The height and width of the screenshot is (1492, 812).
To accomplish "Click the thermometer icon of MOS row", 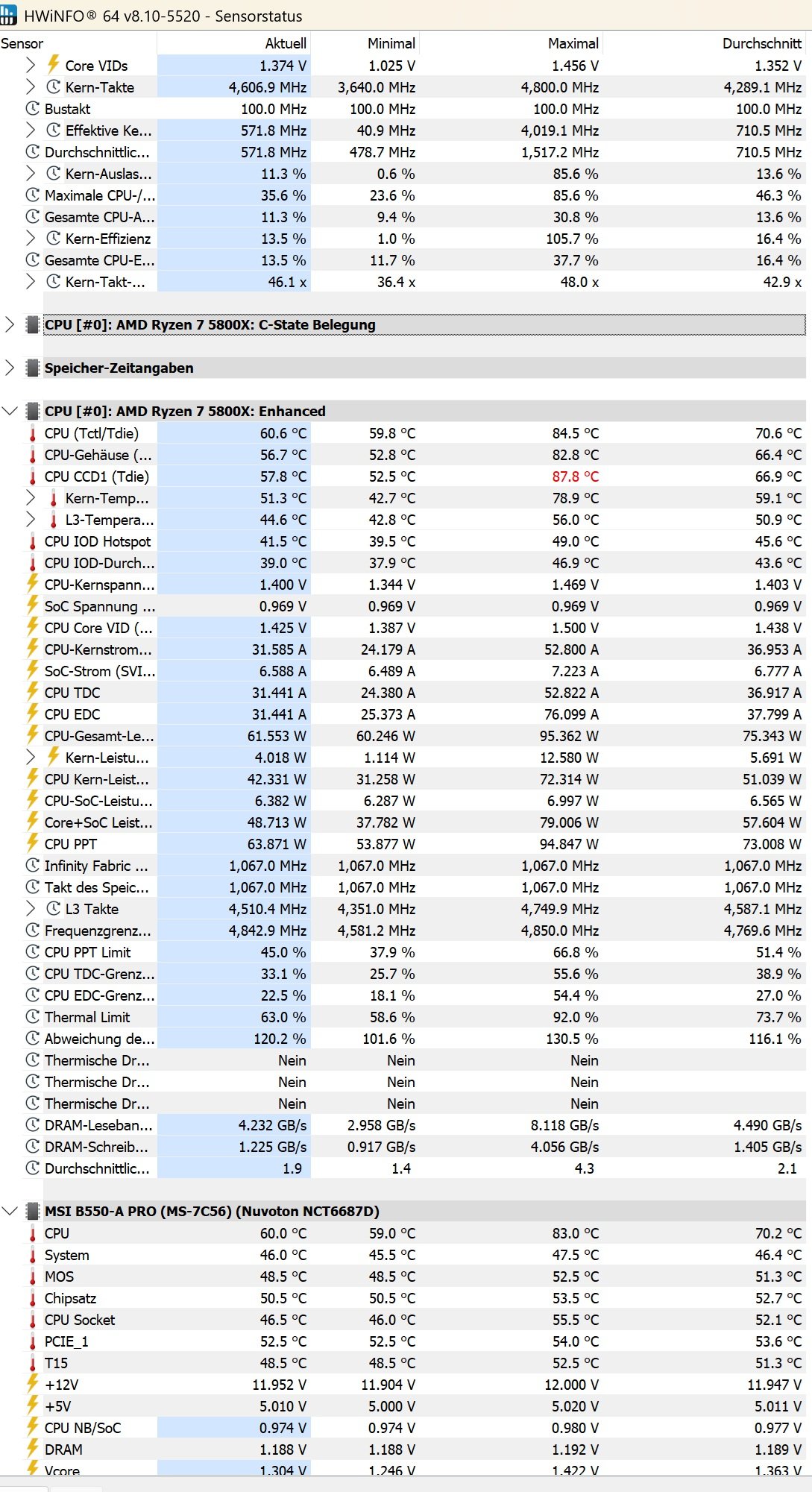I will pyautogui.click(x=32, y=1277).
